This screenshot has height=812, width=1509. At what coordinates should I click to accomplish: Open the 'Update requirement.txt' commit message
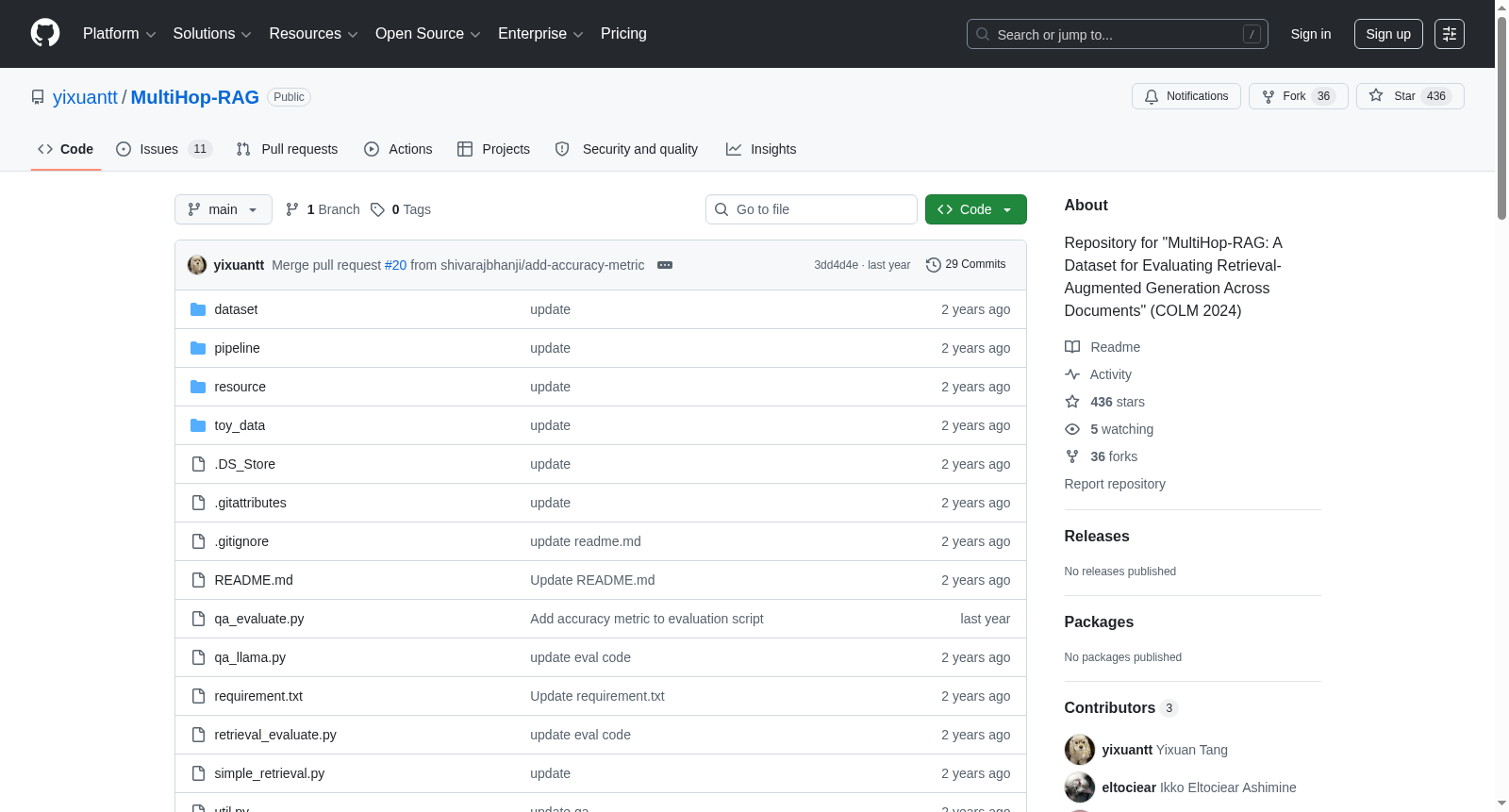597,696
